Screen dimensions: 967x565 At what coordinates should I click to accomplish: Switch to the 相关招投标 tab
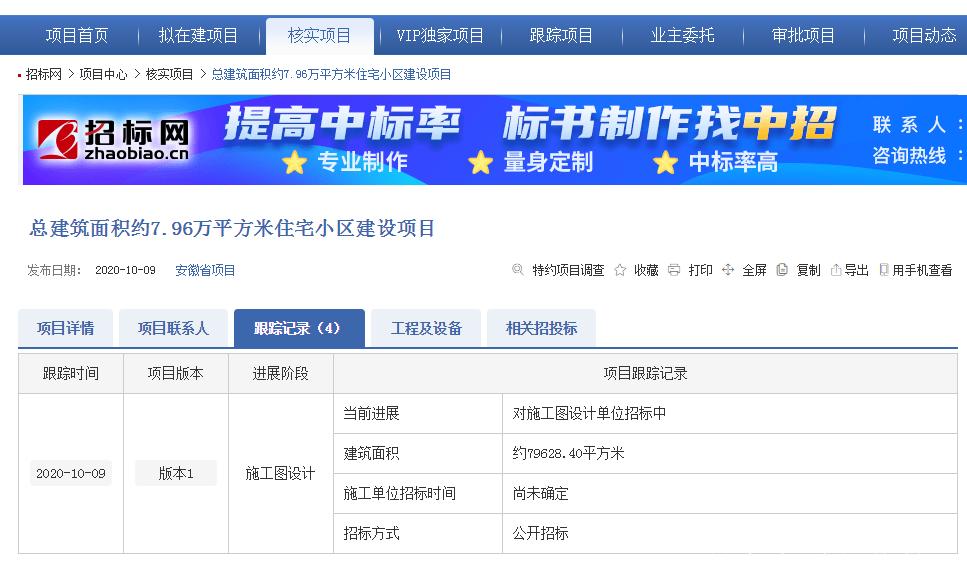pyautogui.click(x=541, y=328)
